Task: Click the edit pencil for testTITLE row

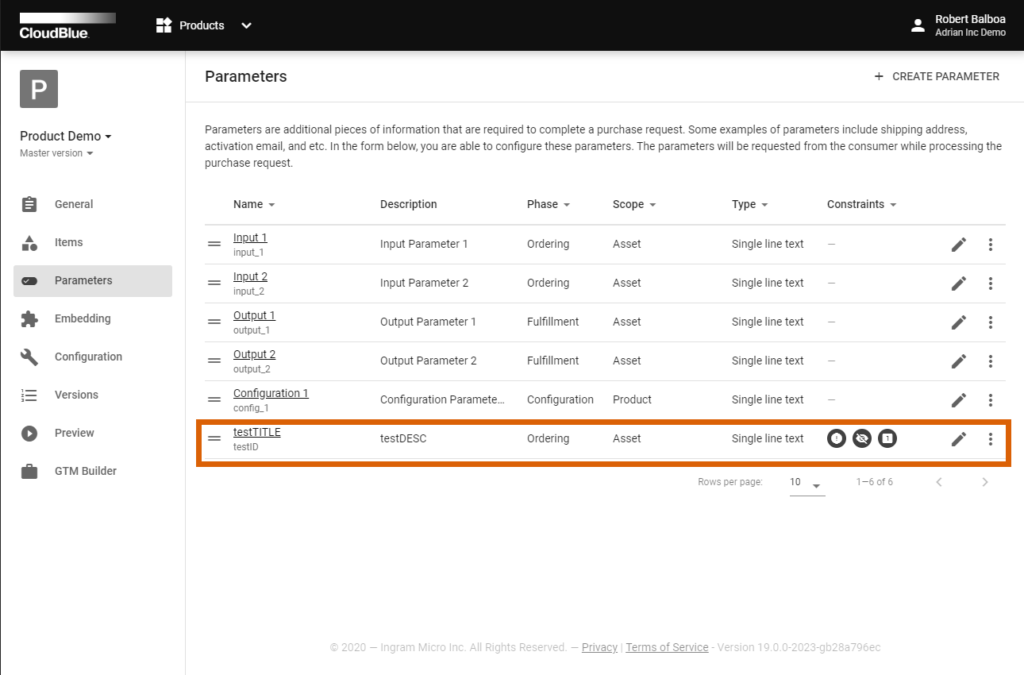Action: (958, 439)
